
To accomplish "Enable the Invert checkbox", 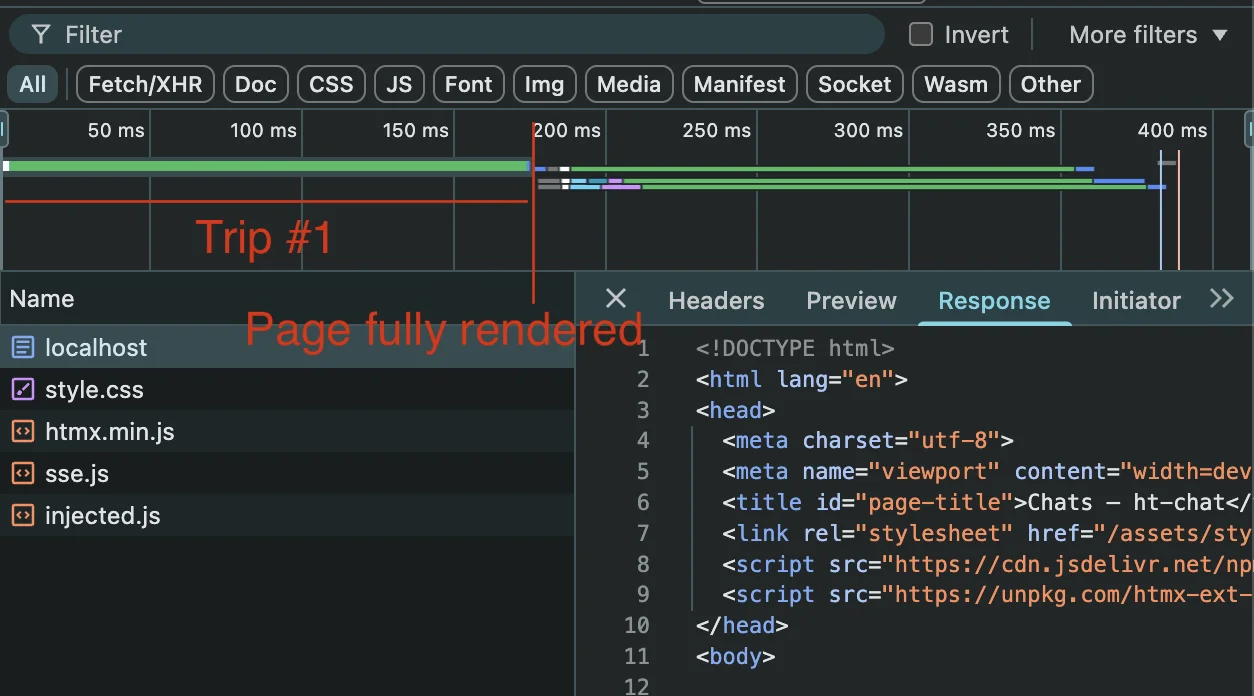I will [x=921, y=35].
